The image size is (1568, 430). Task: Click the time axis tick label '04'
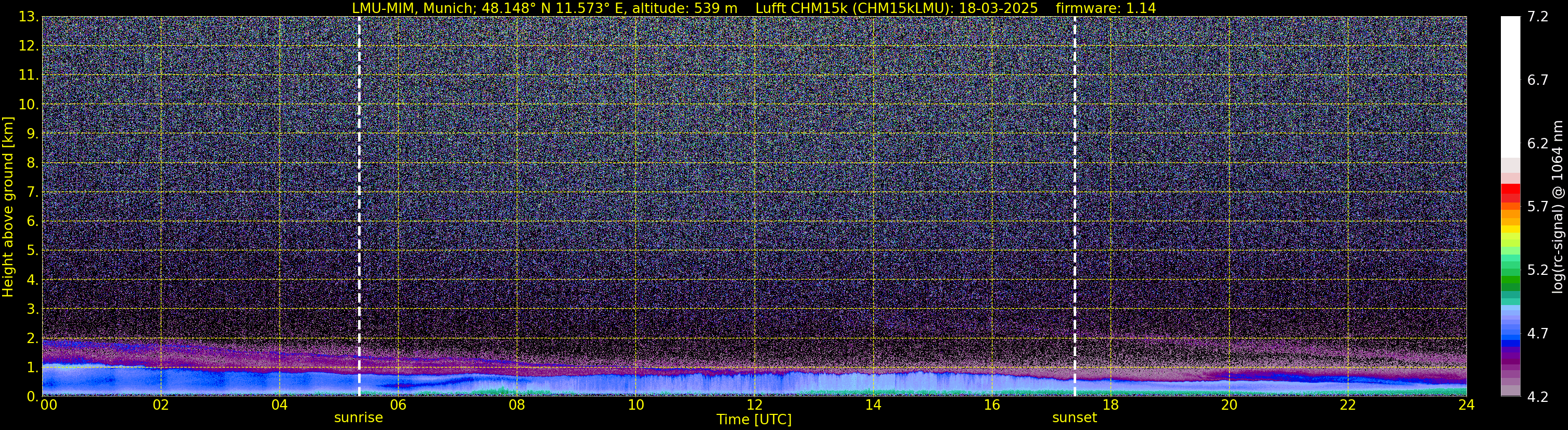[279, 405]
